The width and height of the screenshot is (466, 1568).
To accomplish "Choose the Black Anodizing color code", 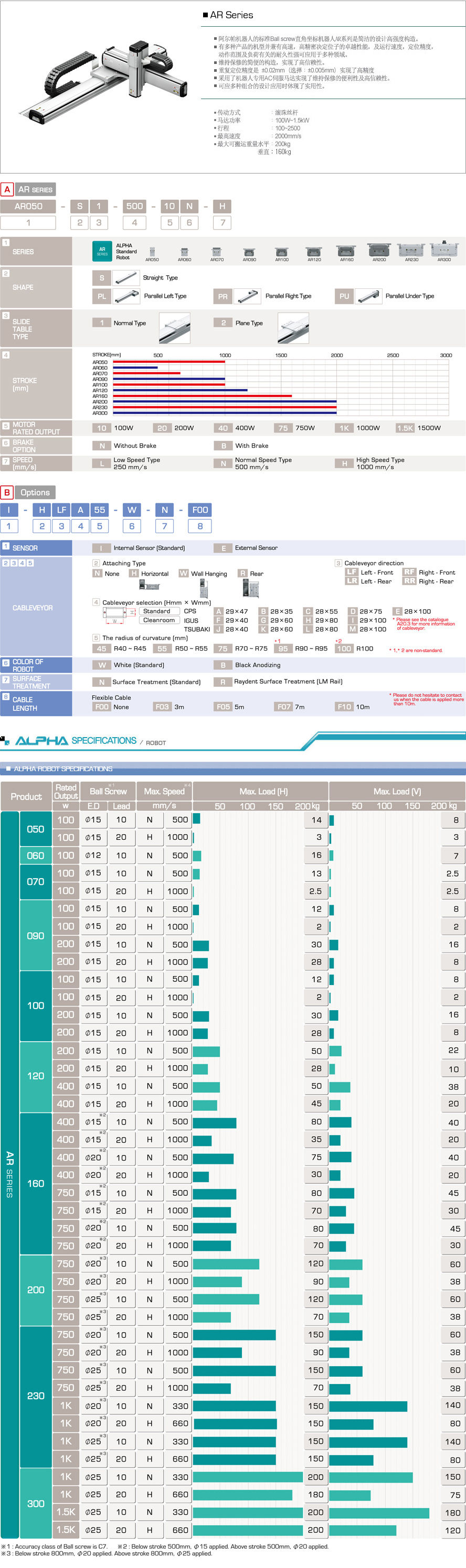I will (223, 665).
